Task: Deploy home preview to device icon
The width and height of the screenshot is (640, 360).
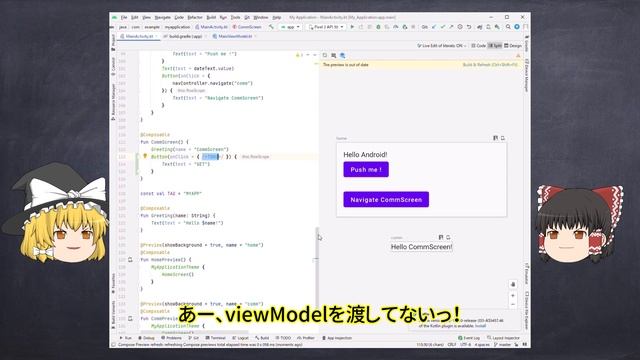Action: [x=503, y=138]
